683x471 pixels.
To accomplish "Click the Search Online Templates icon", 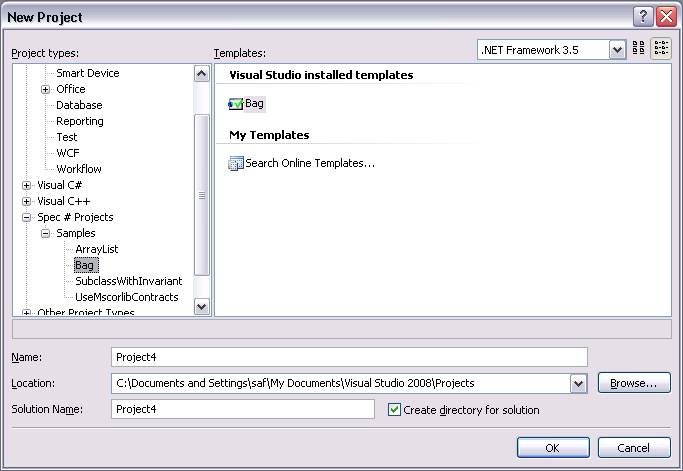I will 236,163.
